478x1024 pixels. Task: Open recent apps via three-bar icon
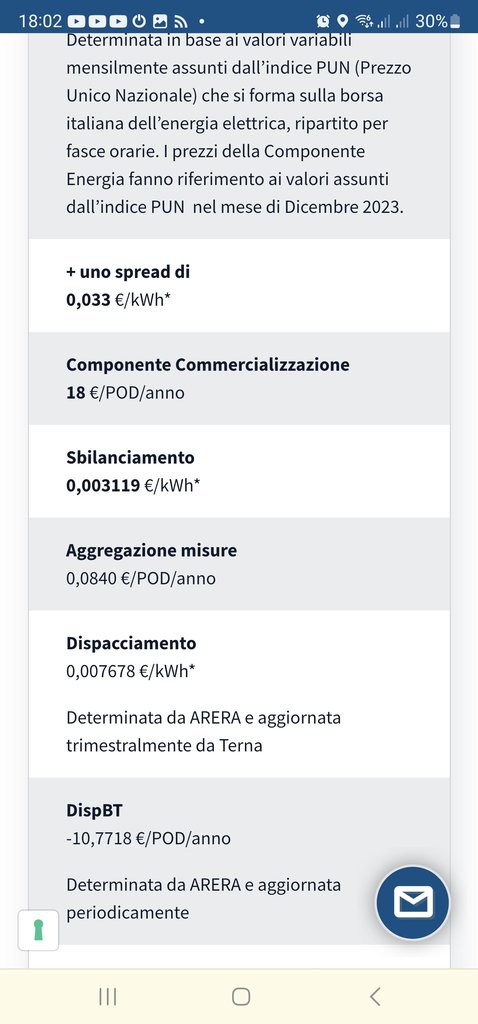click(107, 996)
